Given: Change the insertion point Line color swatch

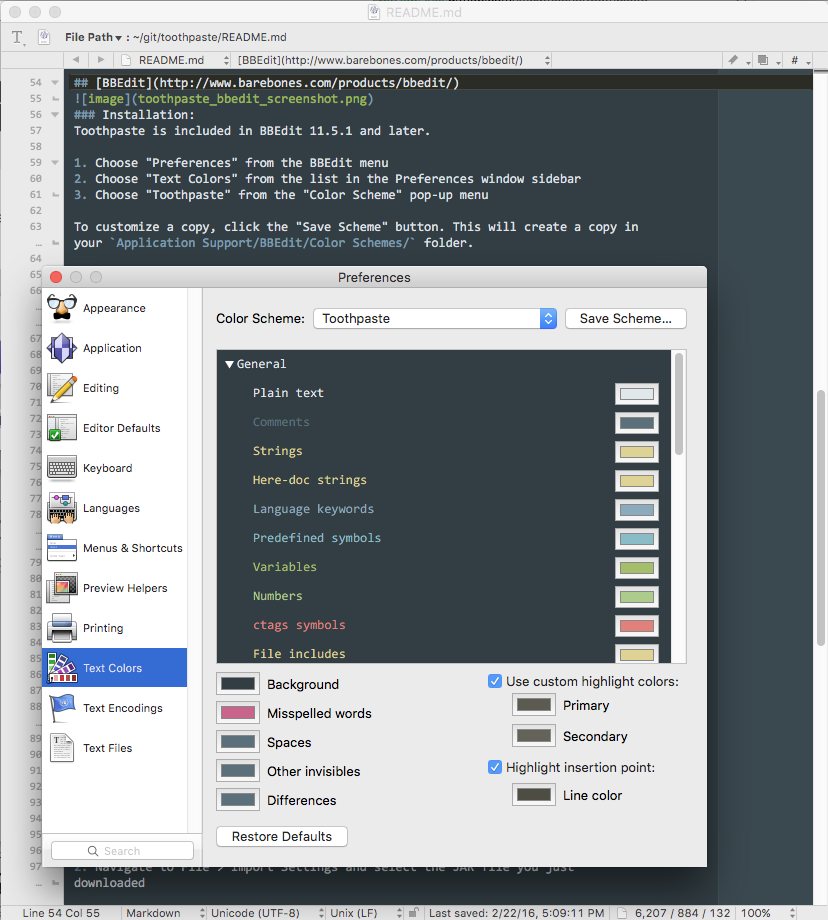Looking at the screenshot, I should pos(533,795).
